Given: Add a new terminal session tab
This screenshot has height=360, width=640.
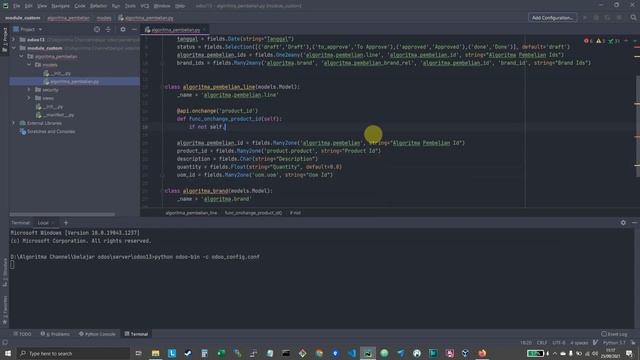Looking at the screenshot, I should [x=66, y=223].
